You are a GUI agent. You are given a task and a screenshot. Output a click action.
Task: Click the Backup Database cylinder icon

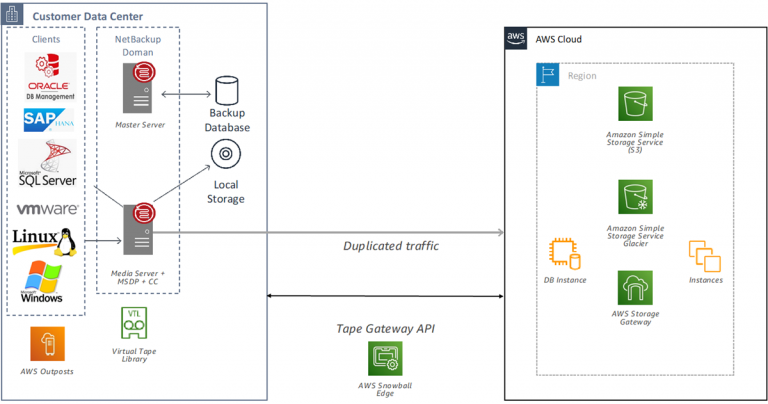(x=228, y=92)
